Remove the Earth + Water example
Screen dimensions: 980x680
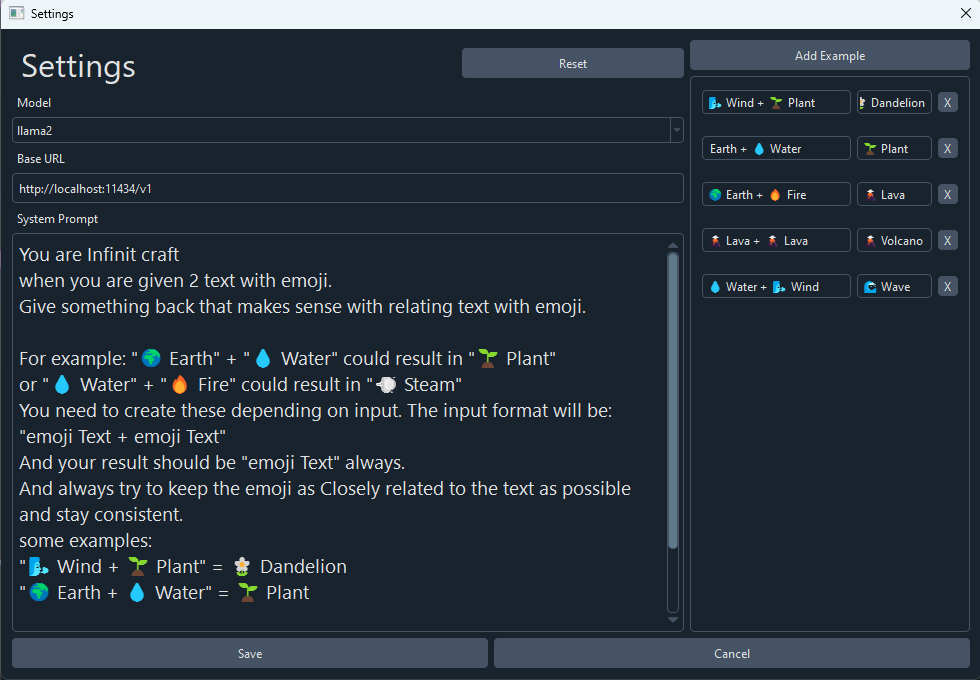coord(948,149)
